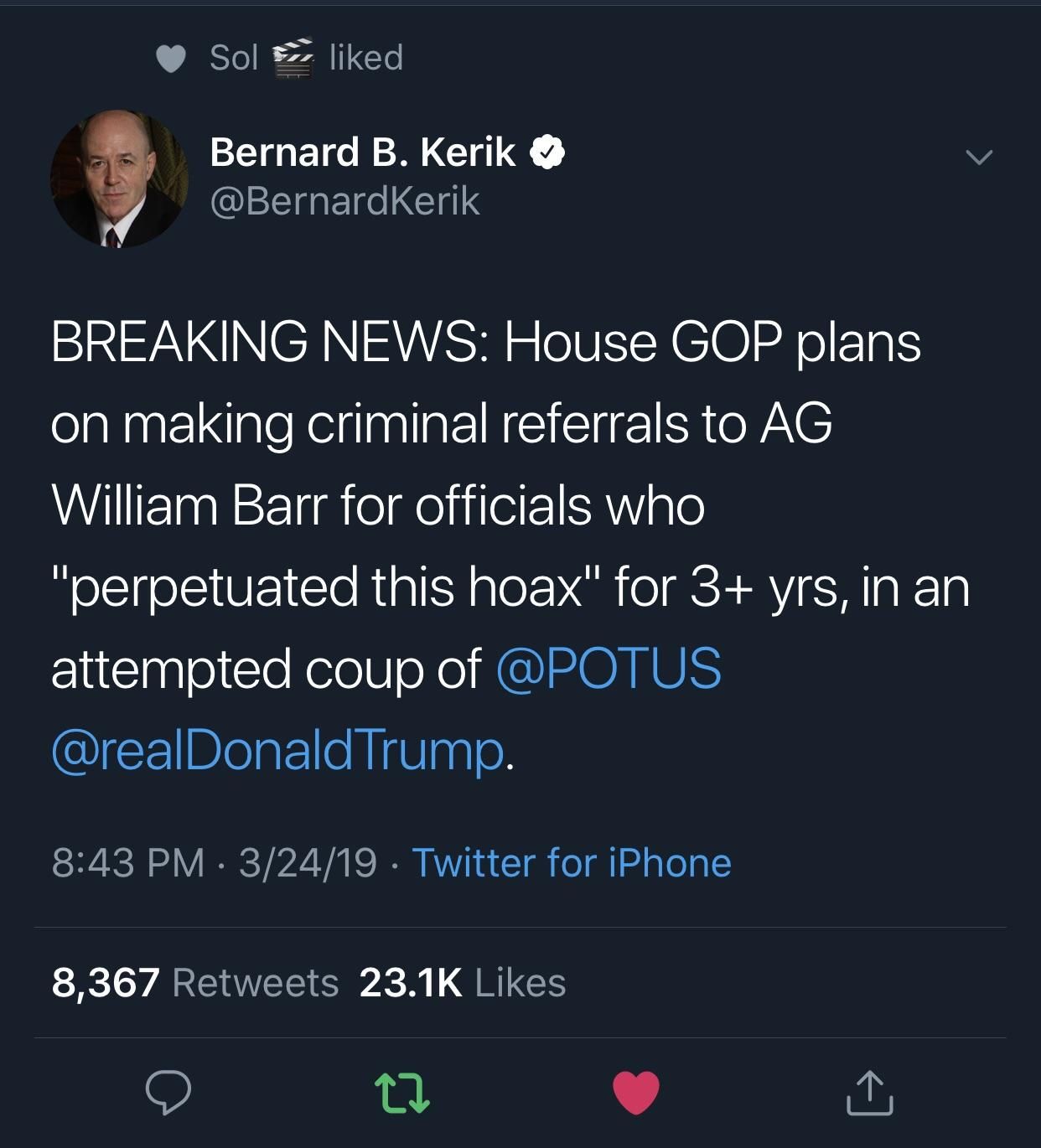Tap the reply speech bubble icon

click(x=168, y=1093)
